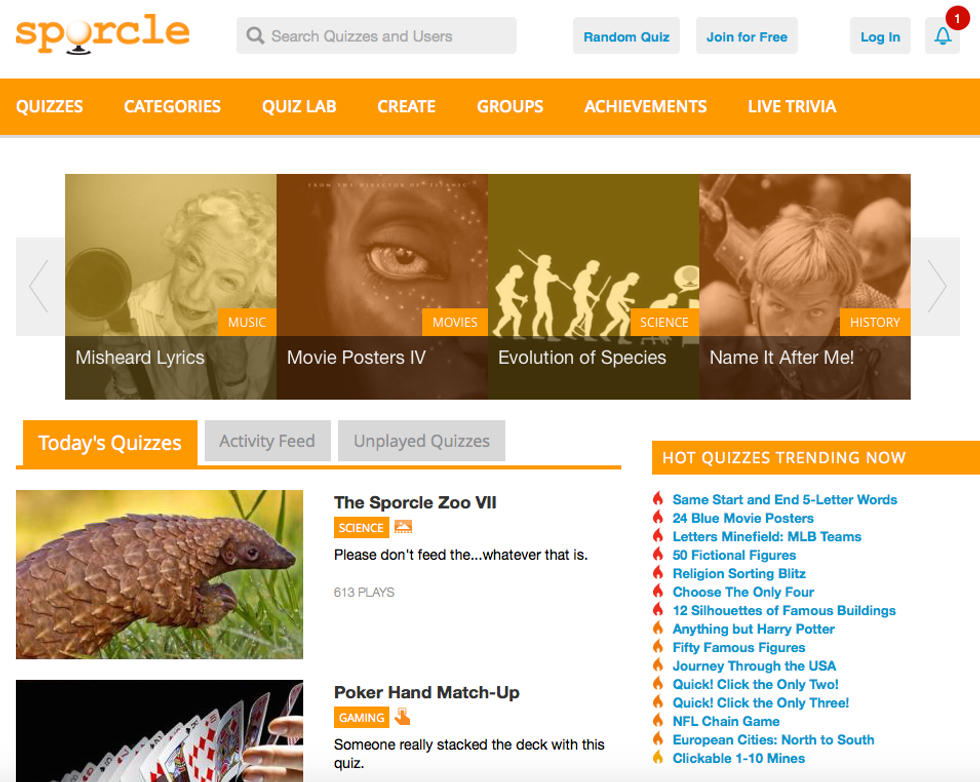Image resolution: width=980 pixels, height=782 pixels.
Task: Click the Sporcle logo
Action: 102,34
